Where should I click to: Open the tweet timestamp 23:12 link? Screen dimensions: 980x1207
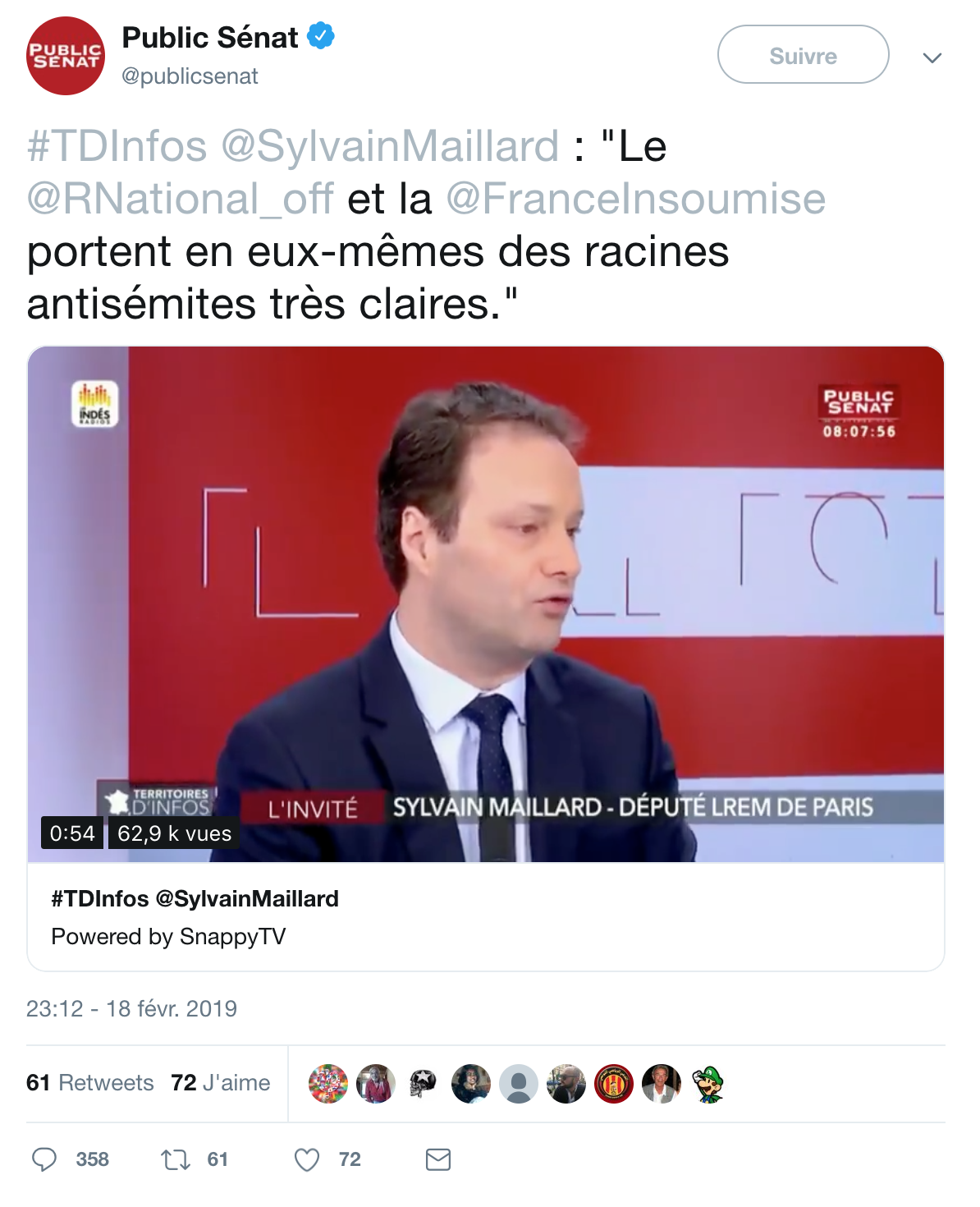[131, 1008]
